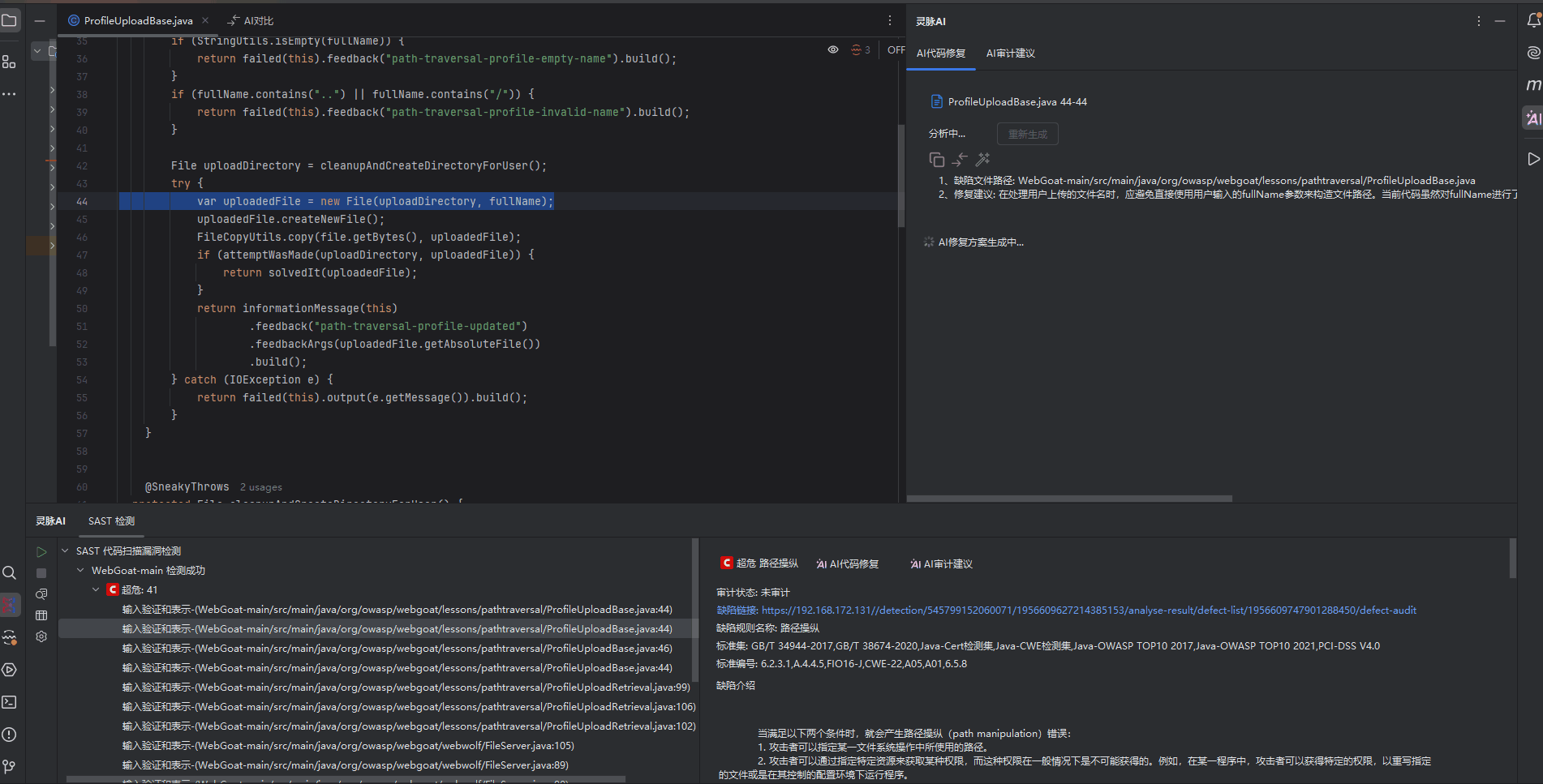
Task: Hide the 灵脉AI side panel
Action: pyautogui.click(x=1500, y=21)
